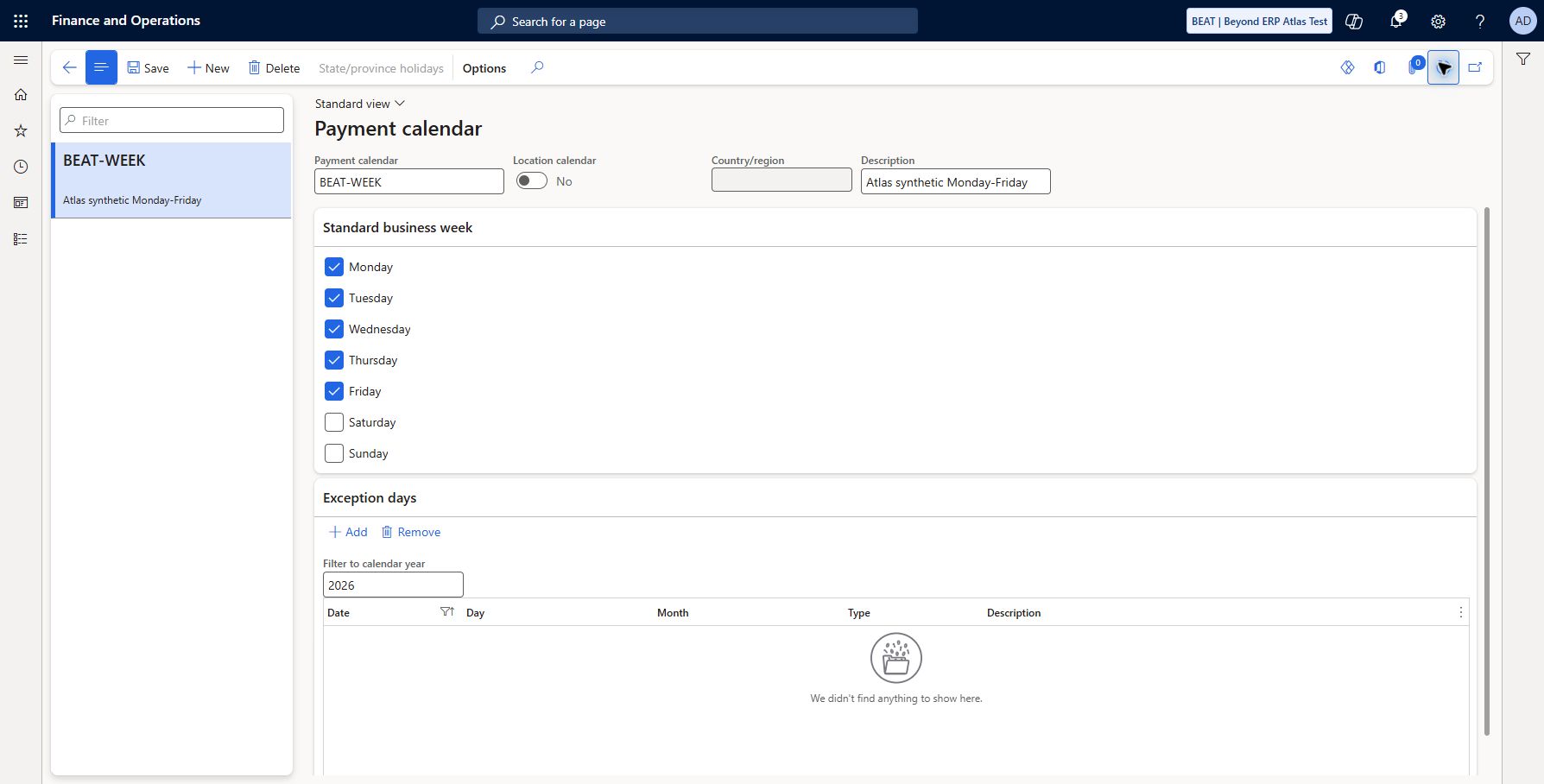Viewport: 1544px width, 784px height.
Task: Click the action pane search magnifier icon
Action: pos(537,67)
